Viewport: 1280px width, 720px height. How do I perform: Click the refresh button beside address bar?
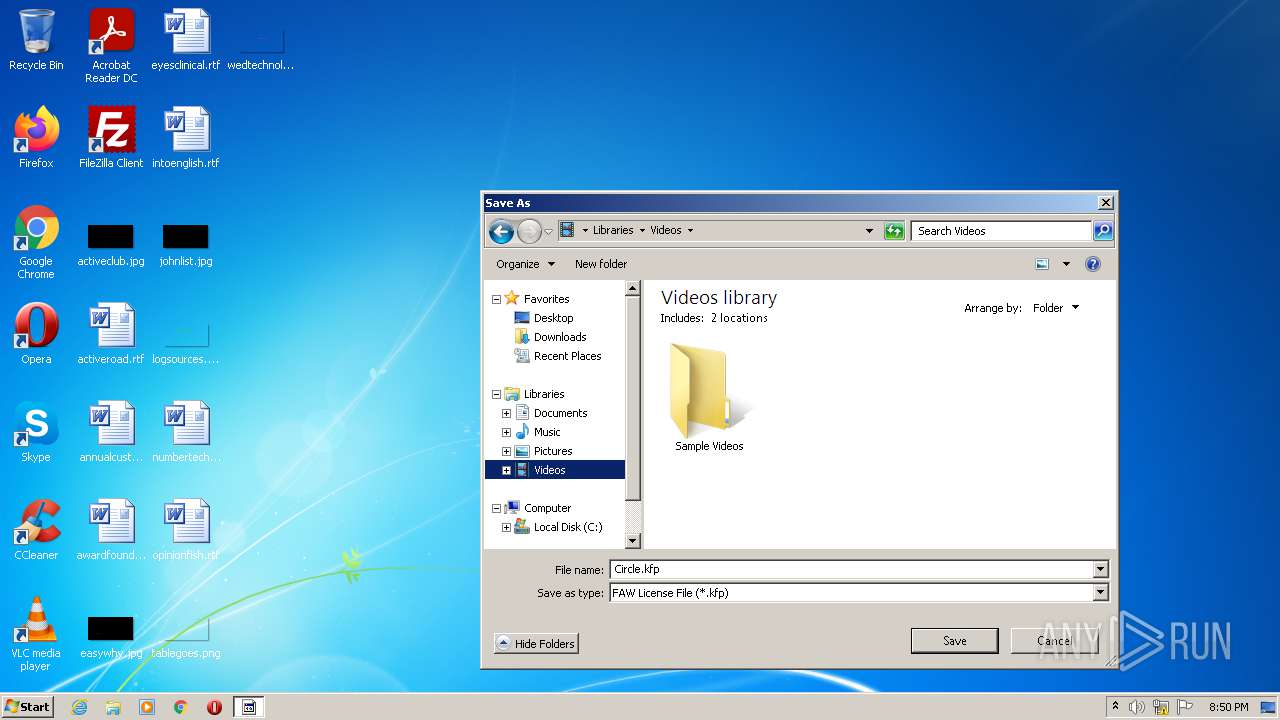click(x=894, y=231)
